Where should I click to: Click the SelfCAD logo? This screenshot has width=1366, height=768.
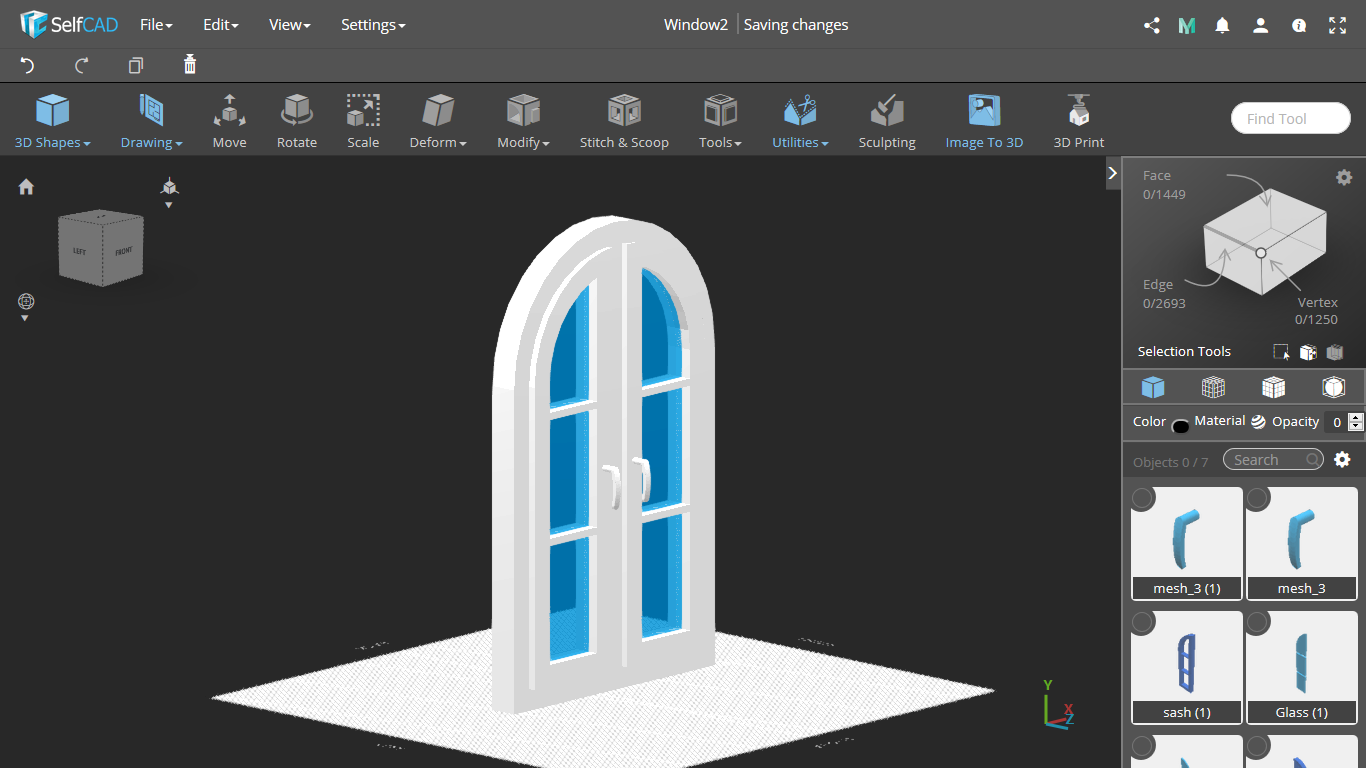click(69, 24)
